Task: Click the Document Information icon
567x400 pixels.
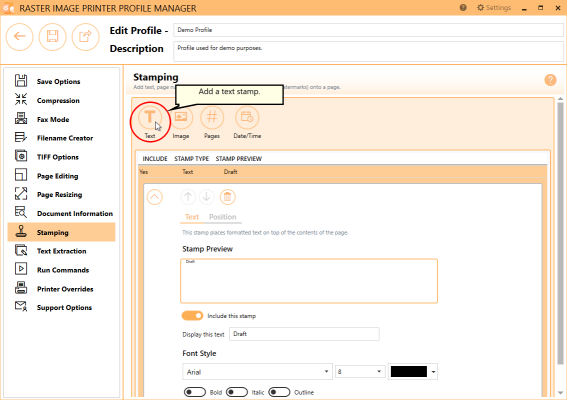Action: point(21,212)
